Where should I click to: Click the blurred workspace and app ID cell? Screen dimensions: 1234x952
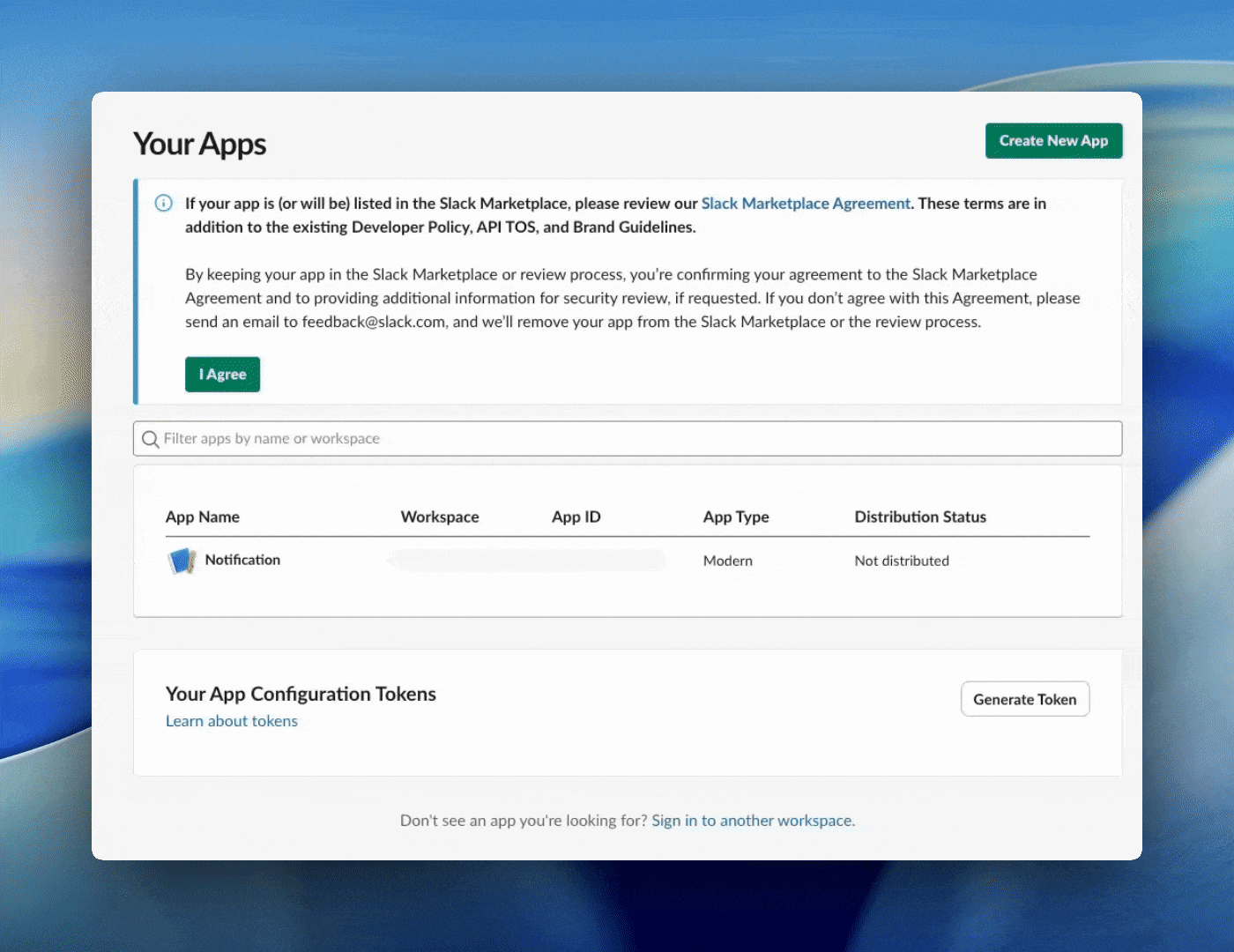point(526,561)
